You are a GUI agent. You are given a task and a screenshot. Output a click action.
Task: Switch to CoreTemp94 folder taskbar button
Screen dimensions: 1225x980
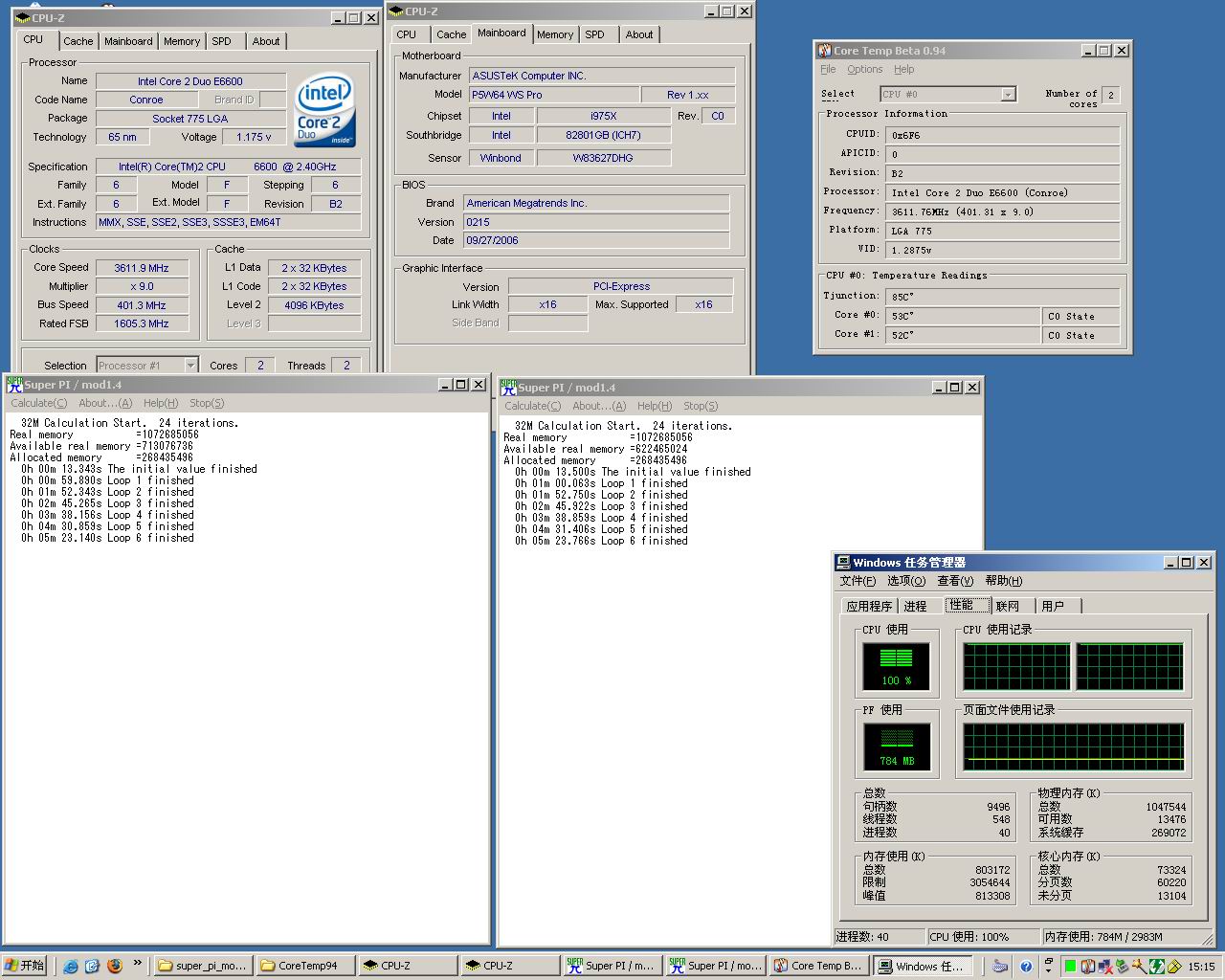(305, 966)
